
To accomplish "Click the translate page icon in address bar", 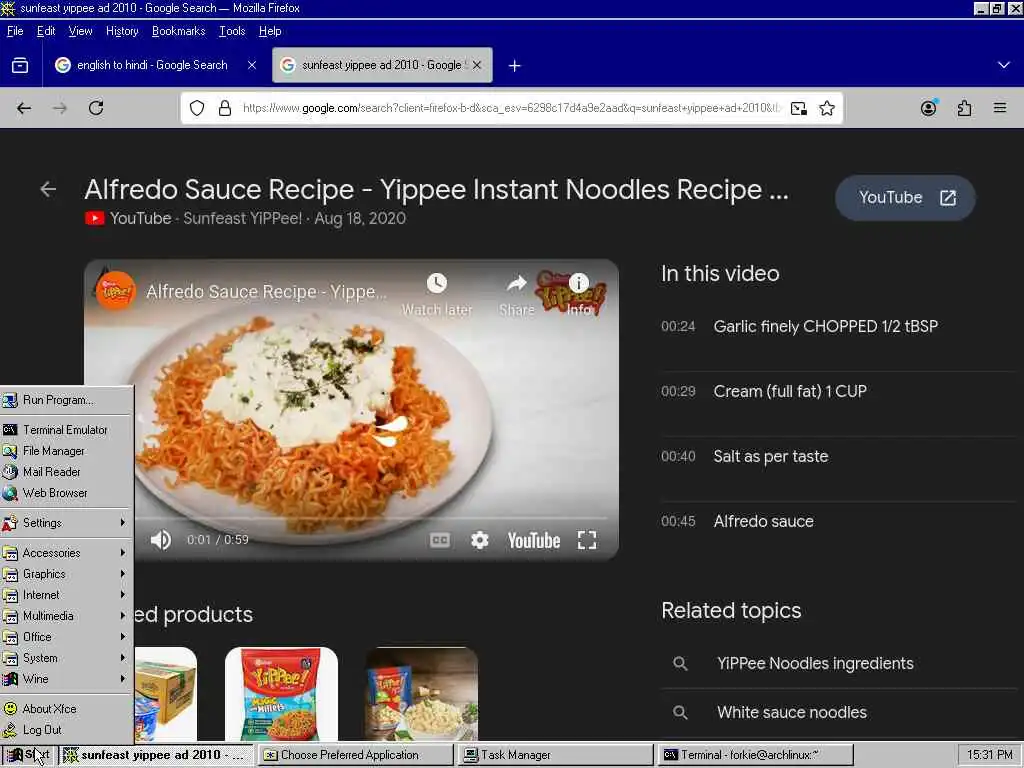I will click(798, 108).
